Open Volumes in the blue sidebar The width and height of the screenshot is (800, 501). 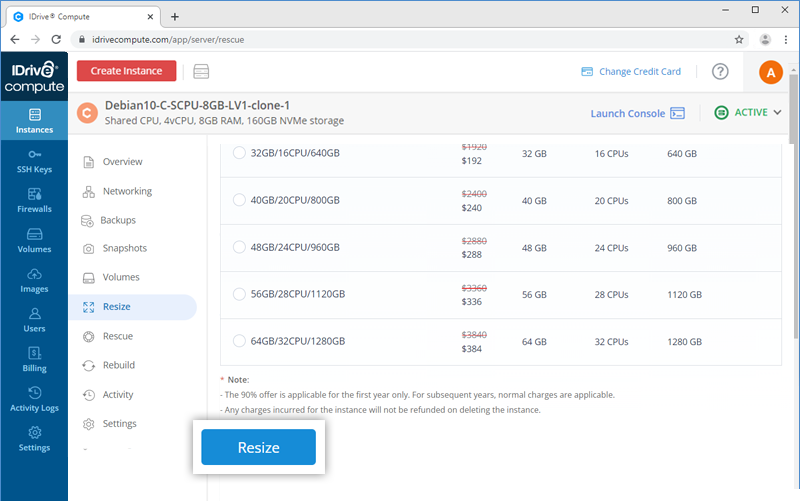click(34, 241)
